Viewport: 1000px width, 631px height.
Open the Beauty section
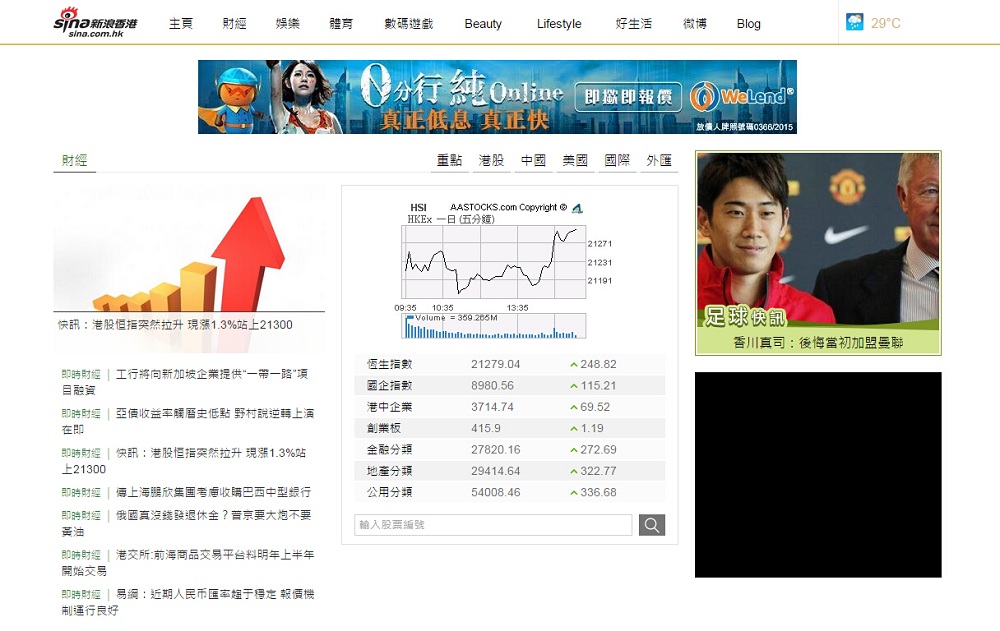coord(483,24)
